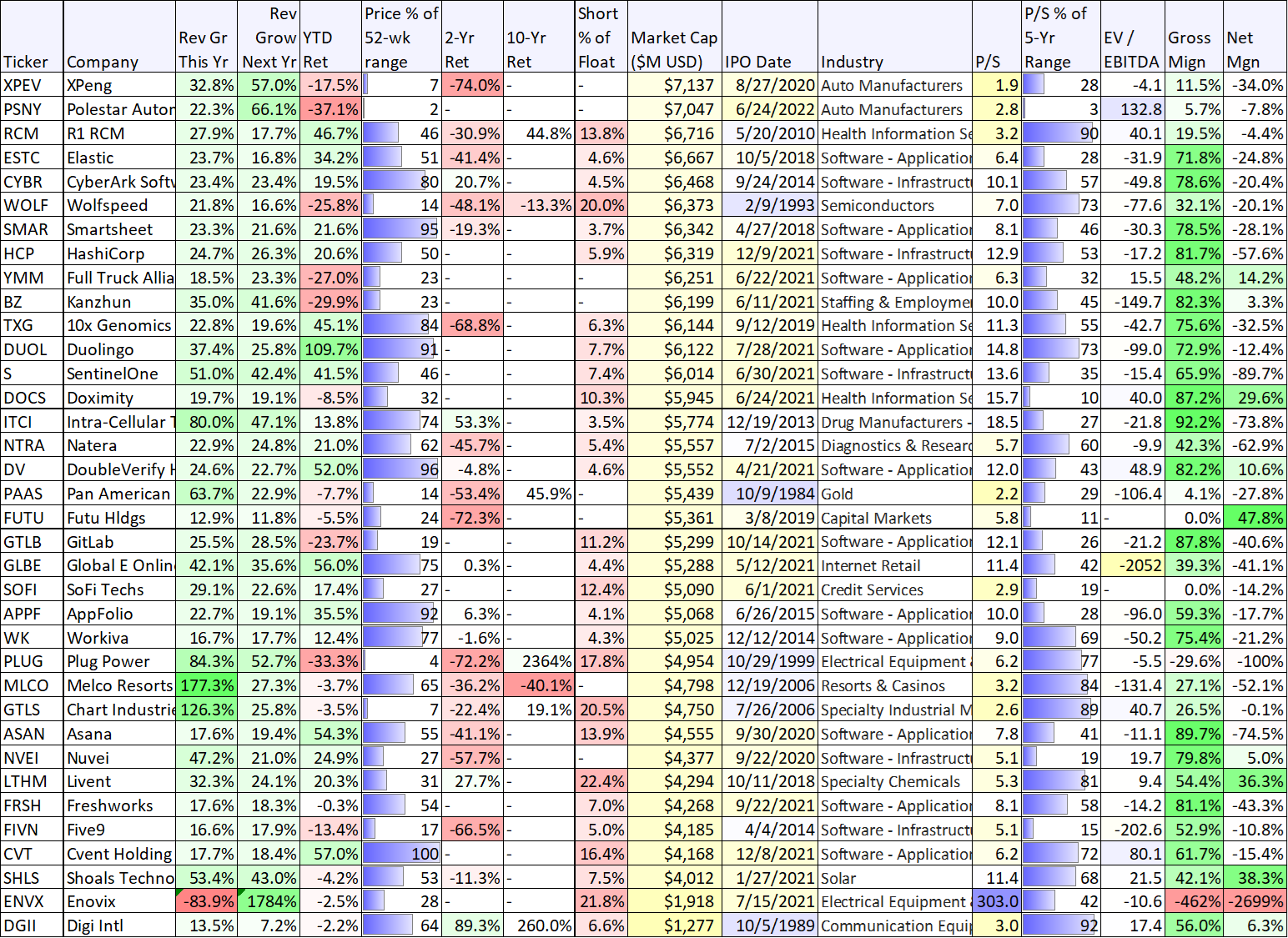This screenshot has width=1288, height=938.
Task: Select Enovix's 1784% next-year growth cell
Action: (x=269, y=902)
